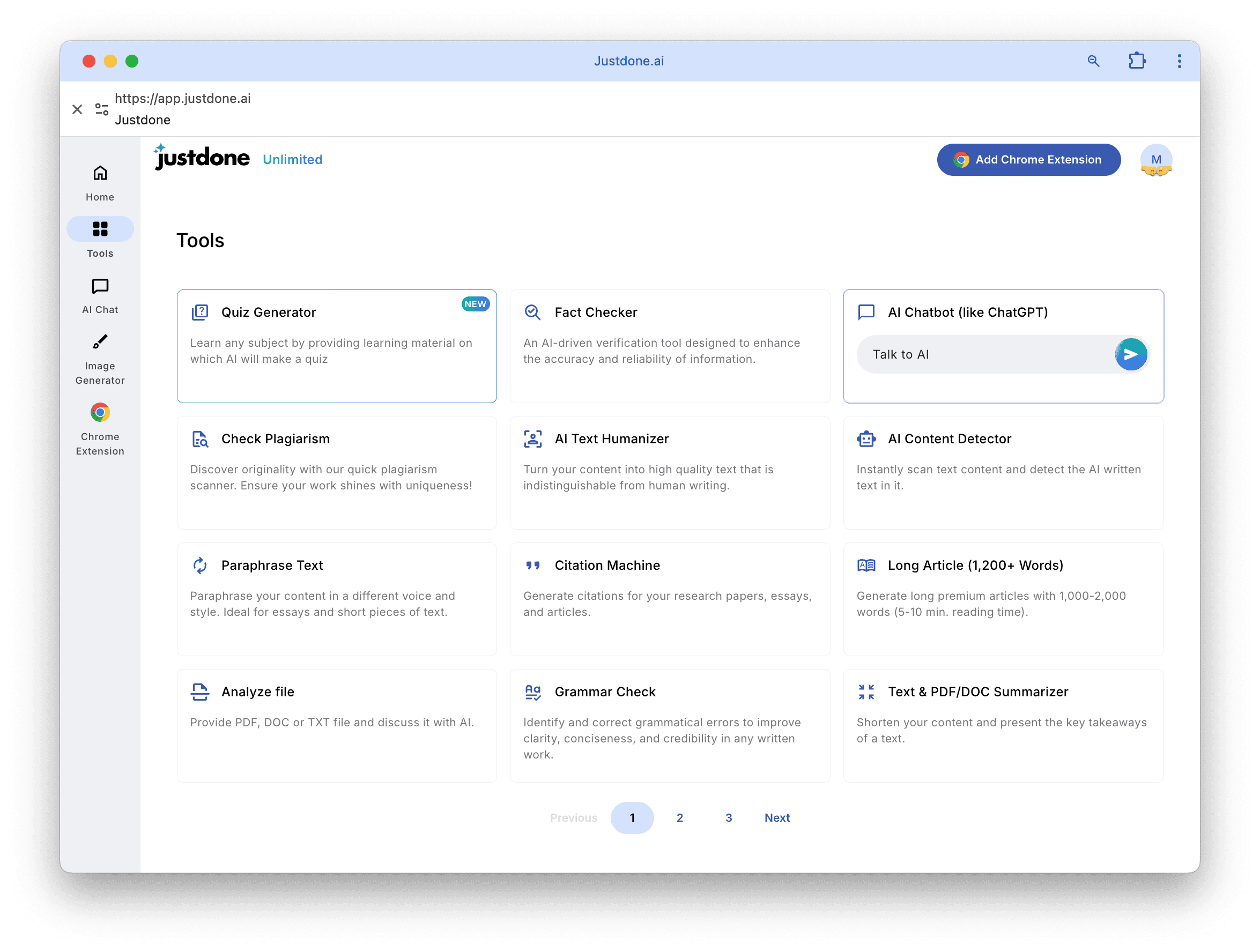Click the Unlimited plan label
The image size is (1260, 952).
pyautogui.click(x=293, y=159)
